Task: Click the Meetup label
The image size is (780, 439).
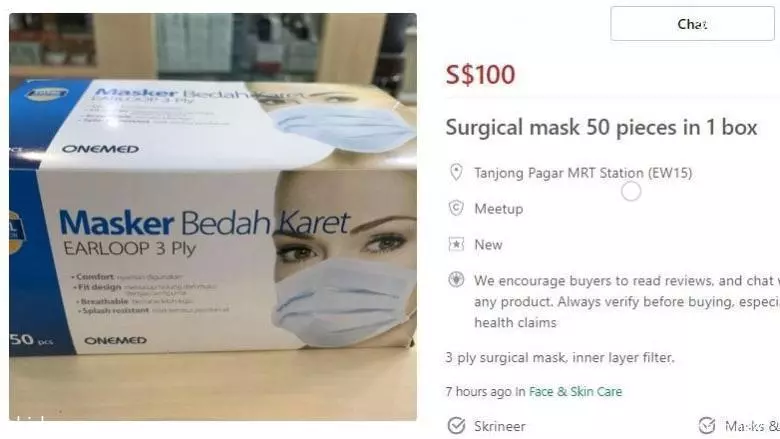Action: pyautogui.click(x=498, y=209)
